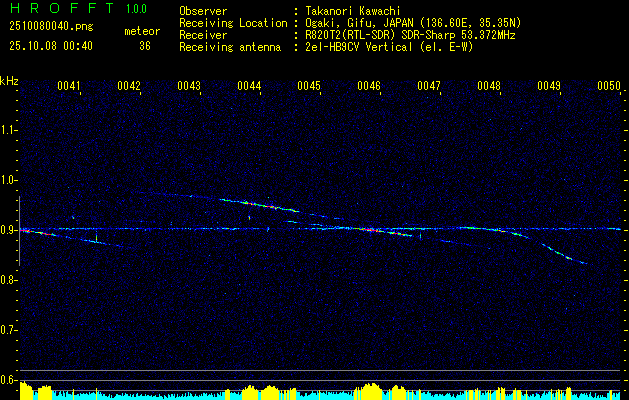Click the HROFFT title text

click(62, 8)
